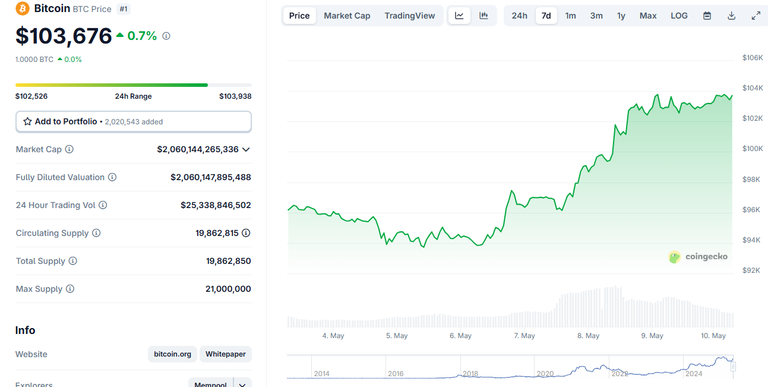Click info icon beside Circulating Supply value

(x=246, y=233)
